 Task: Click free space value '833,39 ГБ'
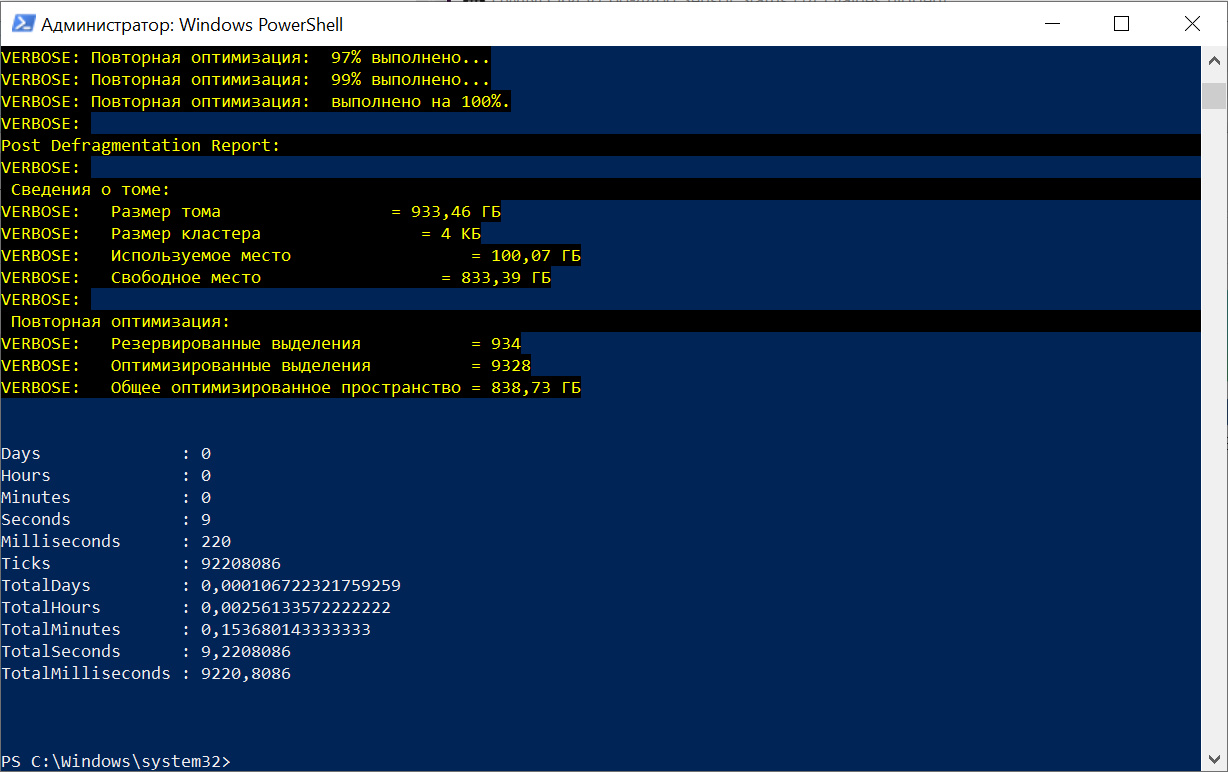(x=506, y=278)
